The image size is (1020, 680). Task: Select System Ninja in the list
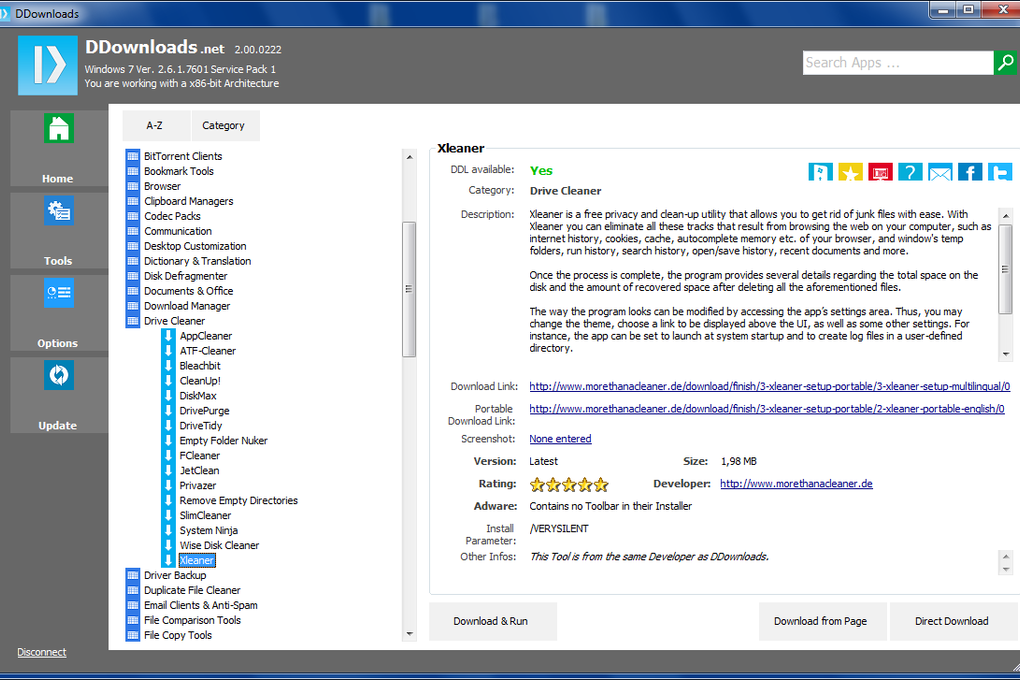click(x=208, y=530)
